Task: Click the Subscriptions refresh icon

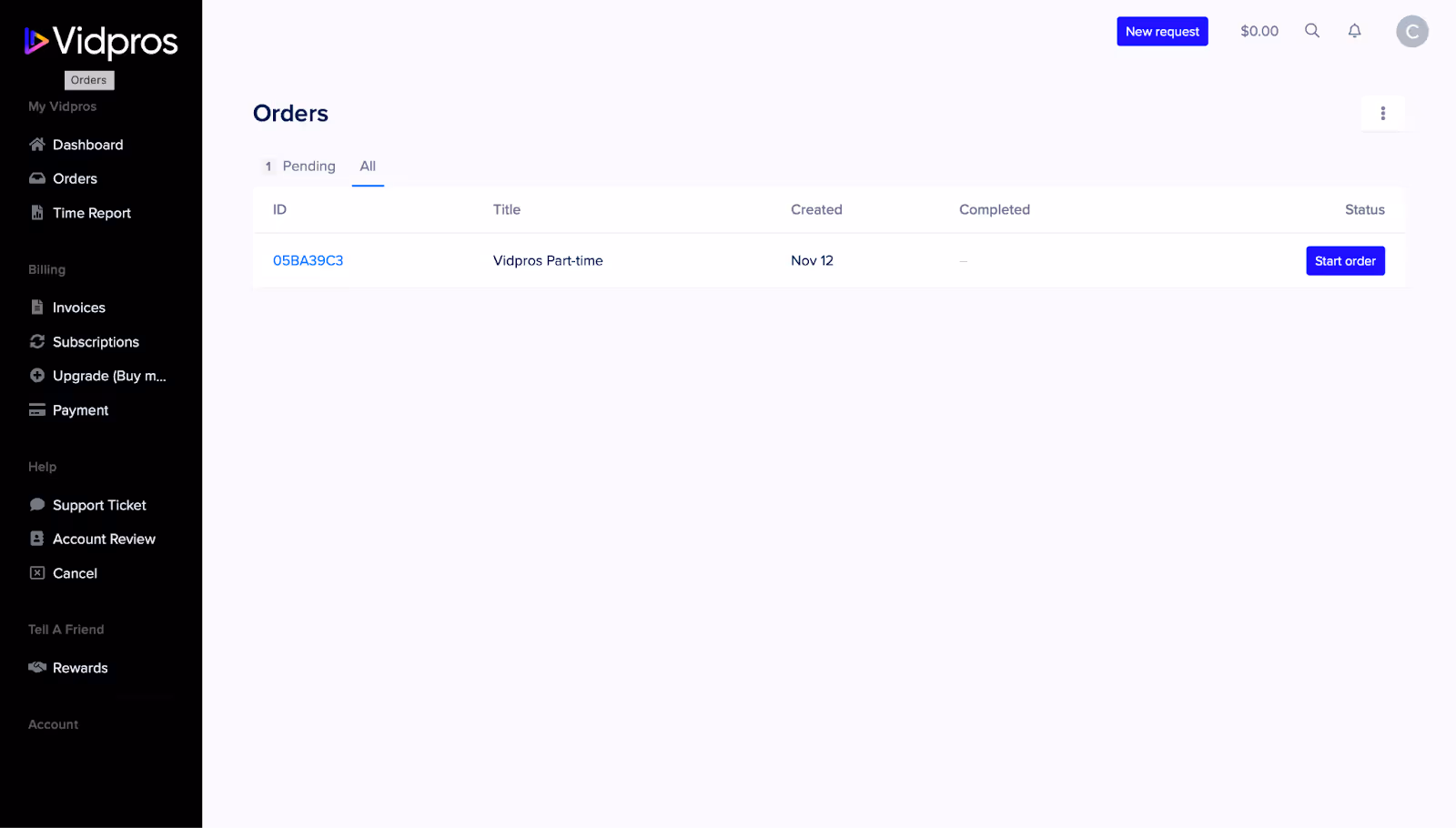Action: [x=37, y=342]
